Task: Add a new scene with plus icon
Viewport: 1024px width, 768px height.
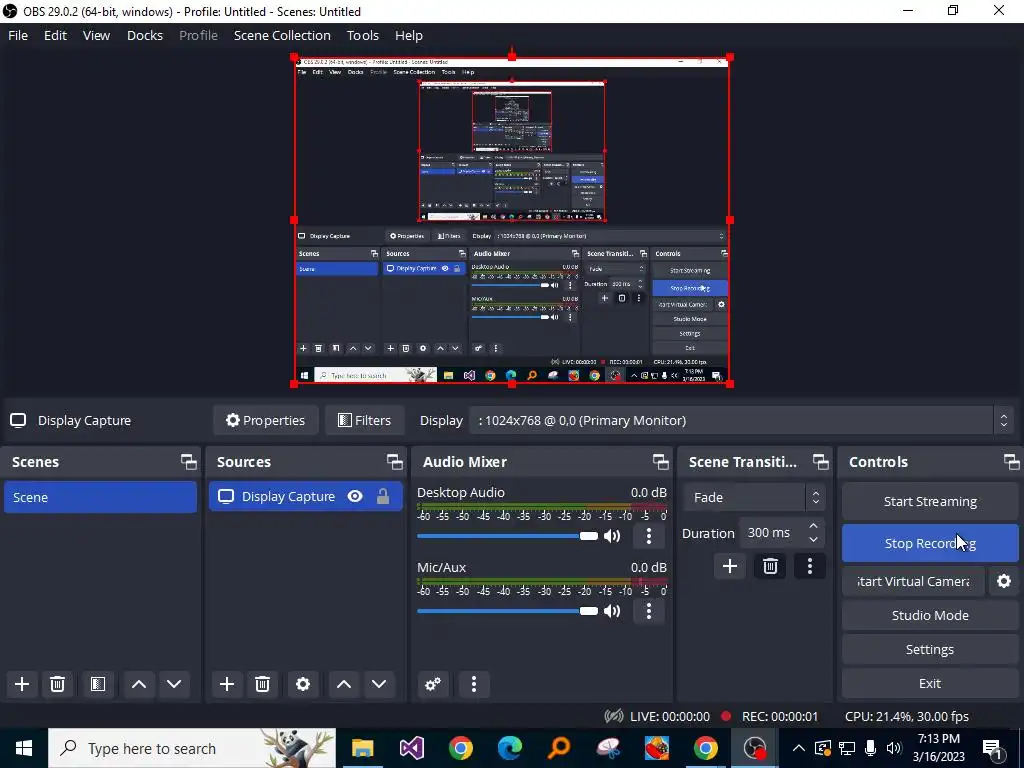Action: click(22, 684)
